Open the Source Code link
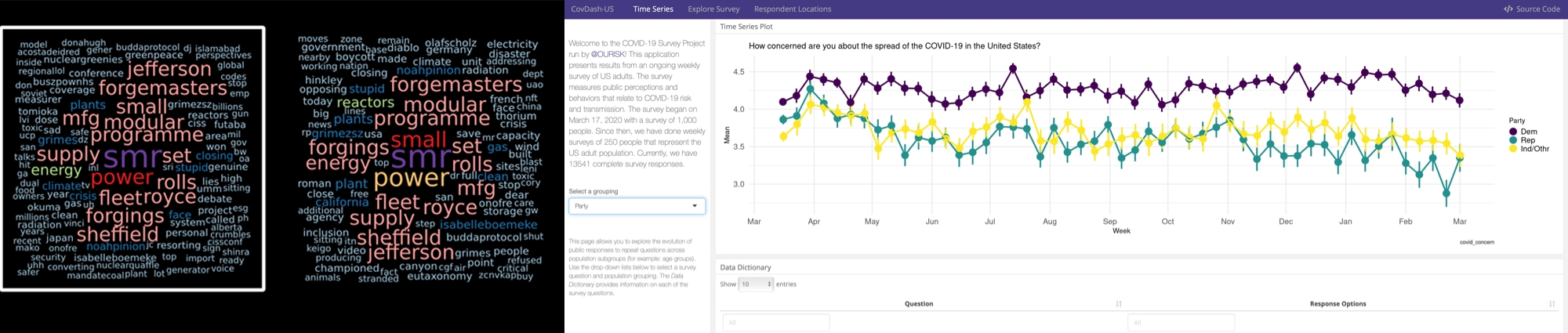Screen dimensions: 1568x333 click(1531, 9)
